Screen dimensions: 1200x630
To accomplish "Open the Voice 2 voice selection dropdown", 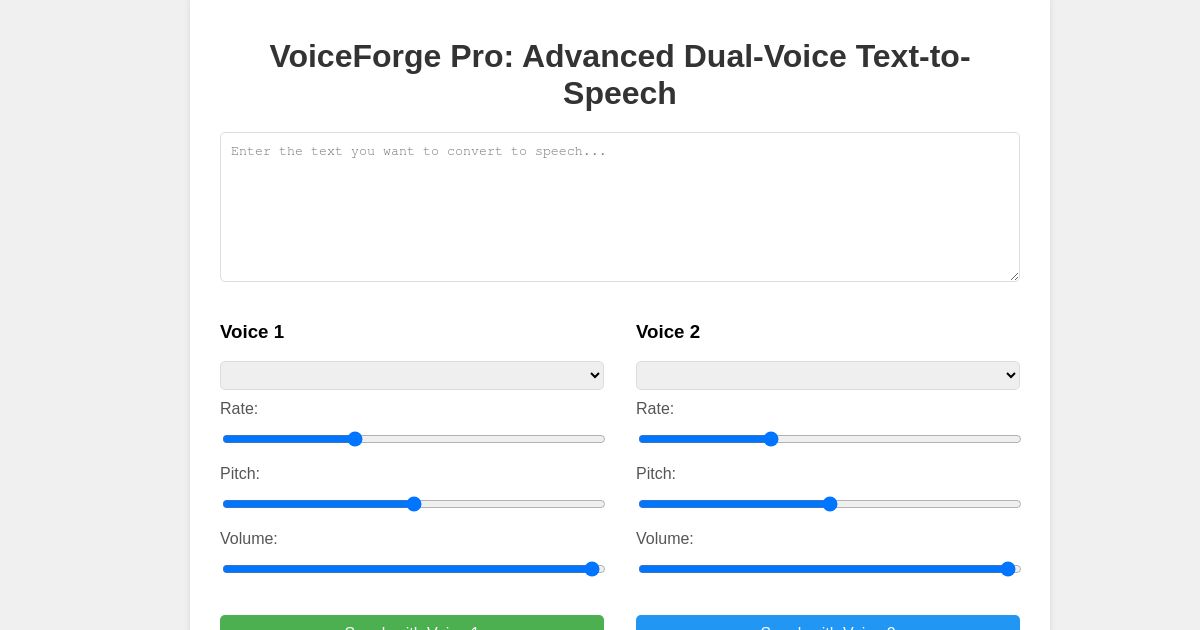I will (828, 375).
